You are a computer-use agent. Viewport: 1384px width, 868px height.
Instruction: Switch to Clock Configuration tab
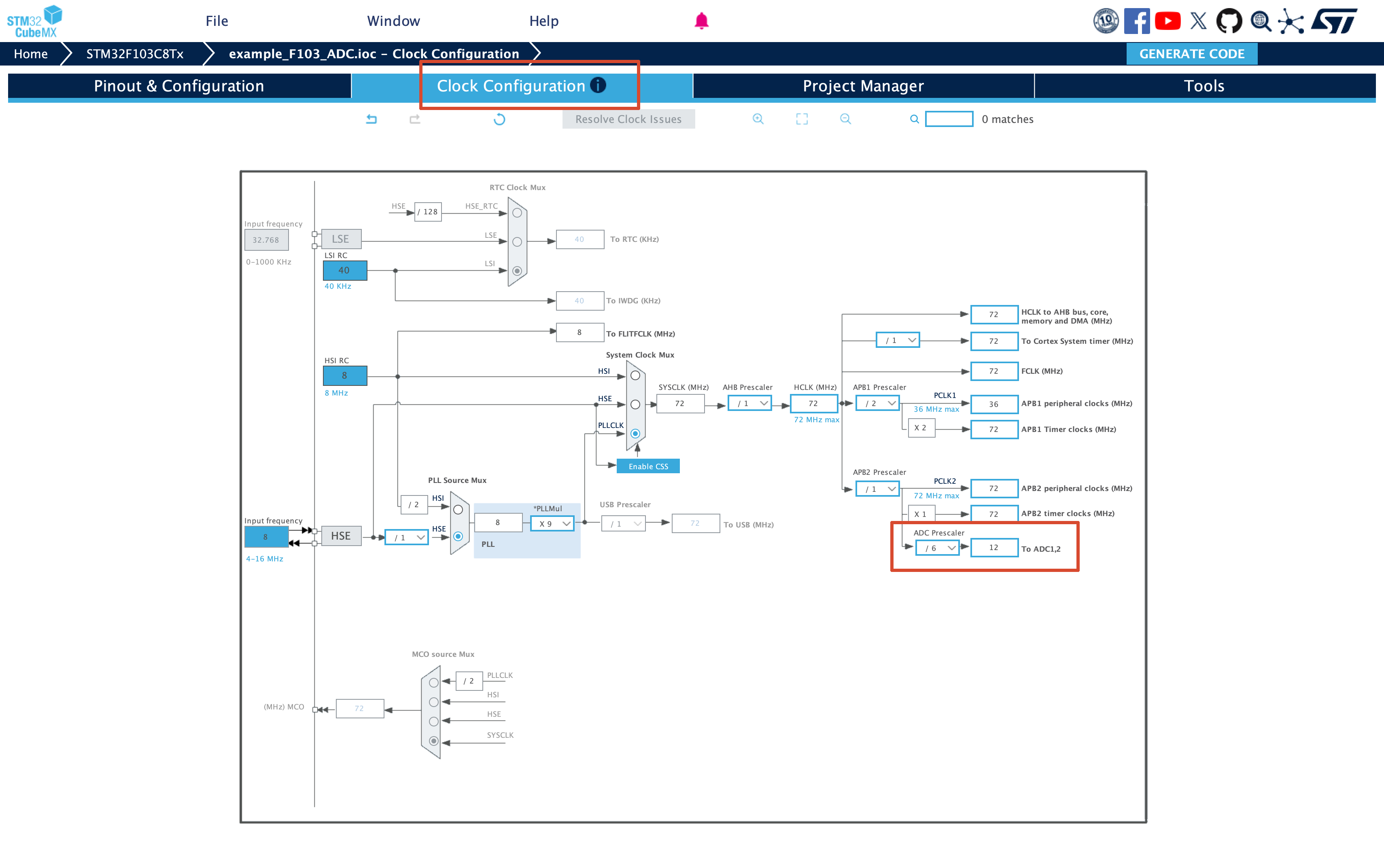tap(522, 86)
